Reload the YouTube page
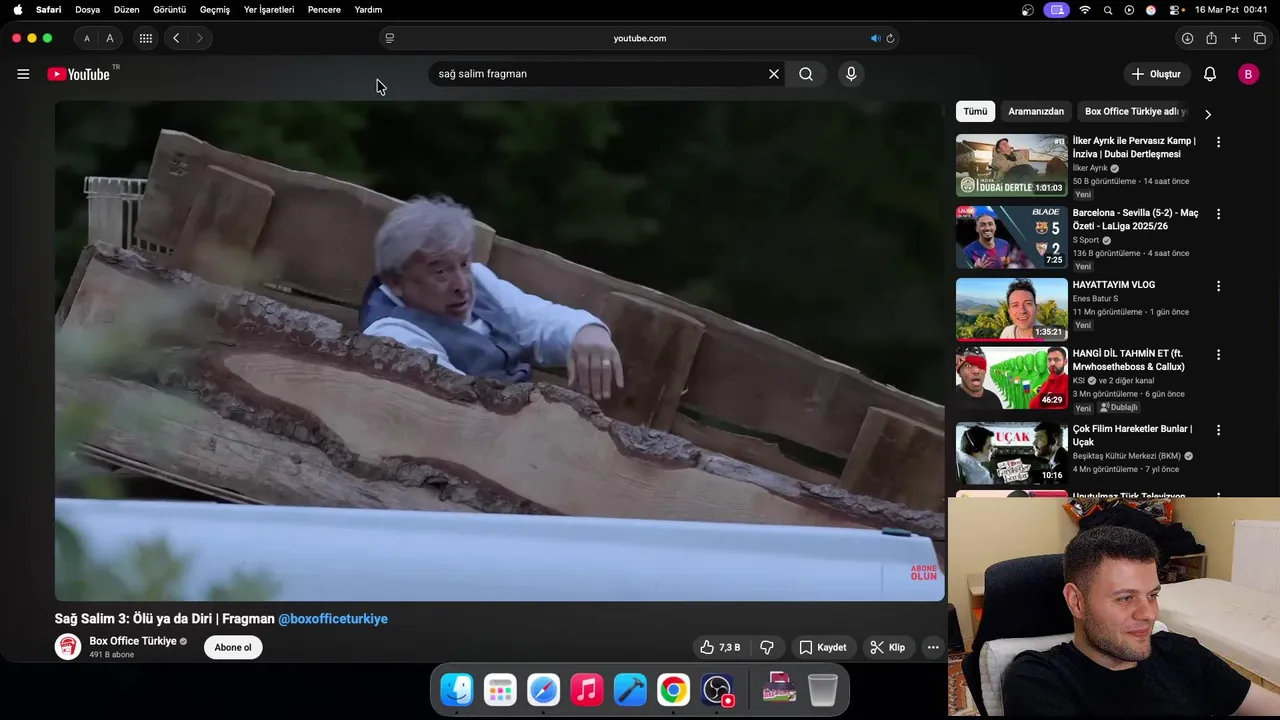Image resolution: width=1280 pixels, height=720 pixels. coord(890,38)
